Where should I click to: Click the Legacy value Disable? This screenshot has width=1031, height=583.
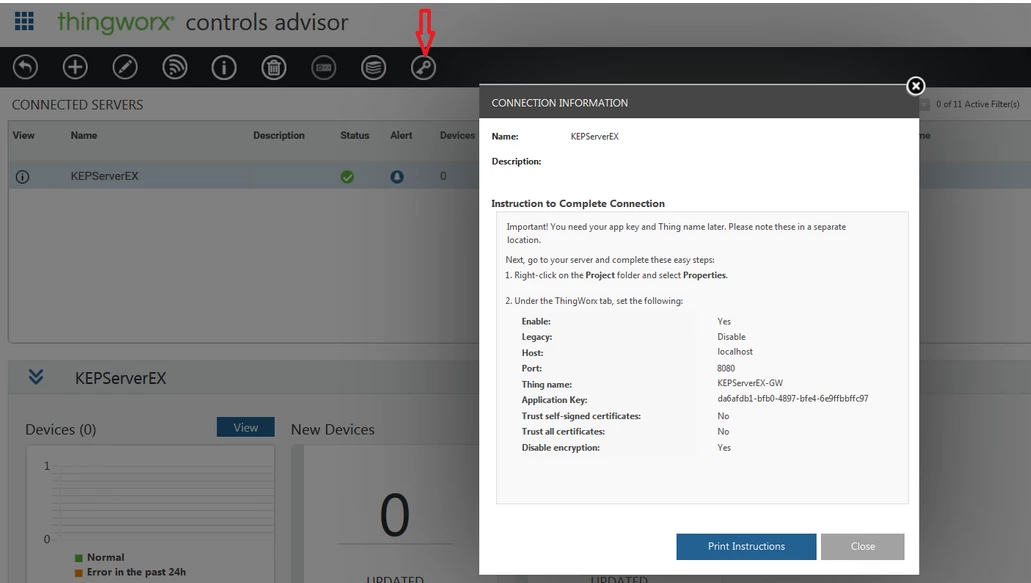[x=731, y=337]
